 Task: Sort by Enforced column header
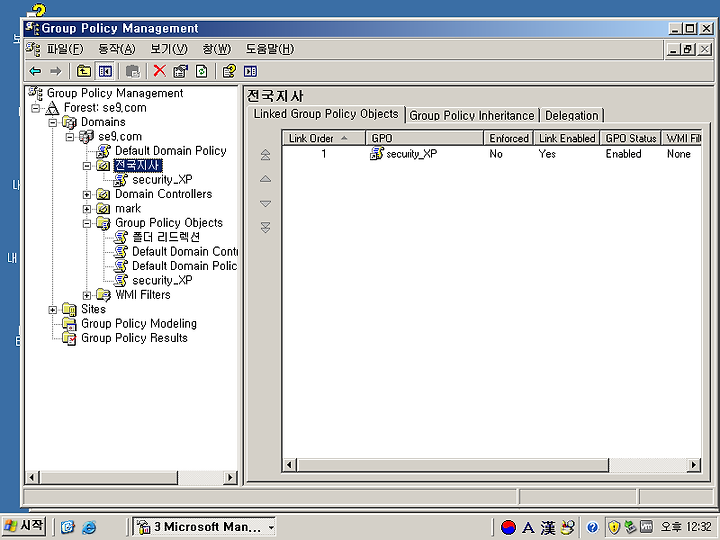coord(509,138)
